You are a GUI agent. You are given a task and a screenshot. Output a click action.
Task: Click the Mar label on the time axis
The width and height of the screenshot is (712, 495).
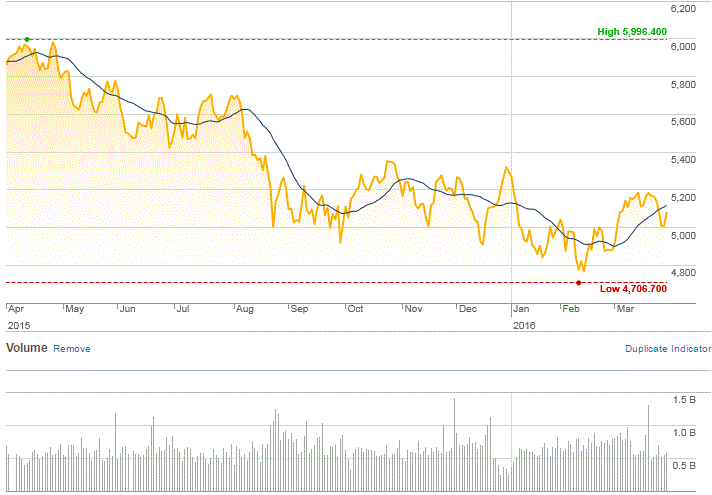coord(626,310)
